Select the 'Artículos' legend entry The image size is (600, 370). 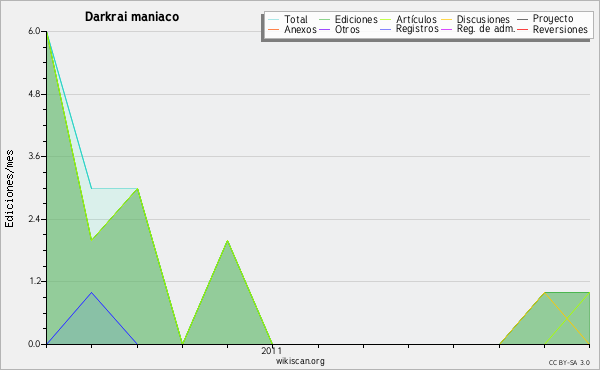click(x=416, y=19)
